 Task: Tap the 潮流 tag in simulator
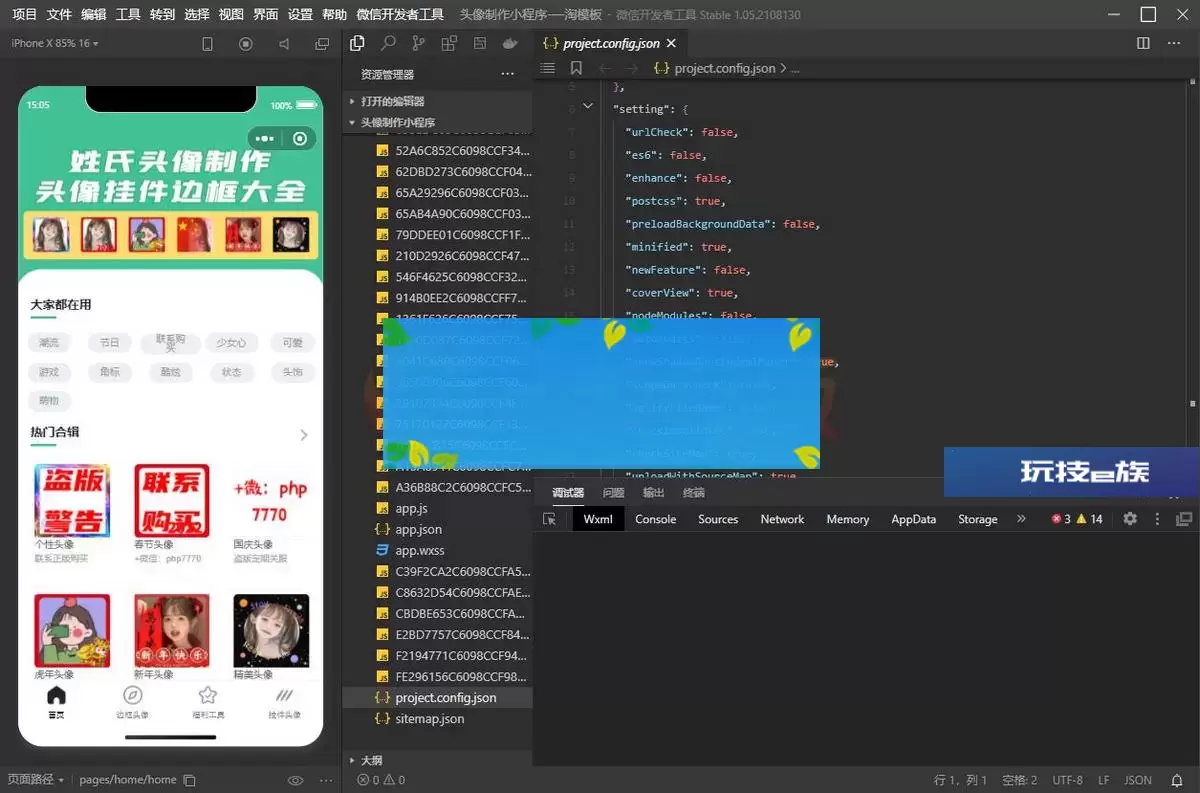point(49,342)
